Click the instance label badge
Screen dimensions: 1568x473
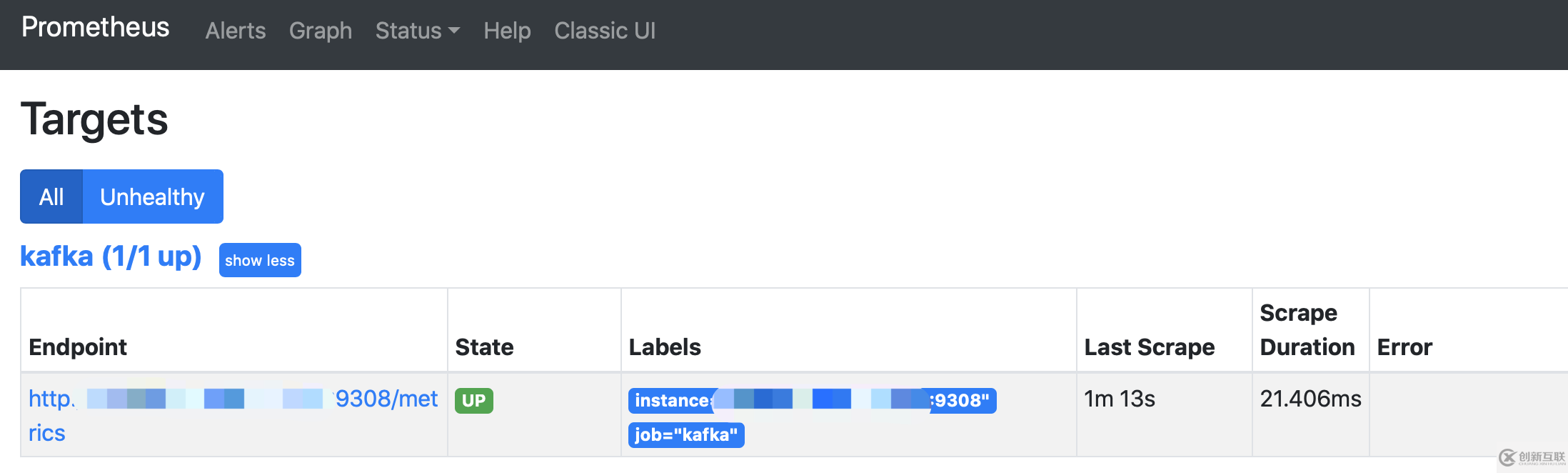click(x=812, y=400)
